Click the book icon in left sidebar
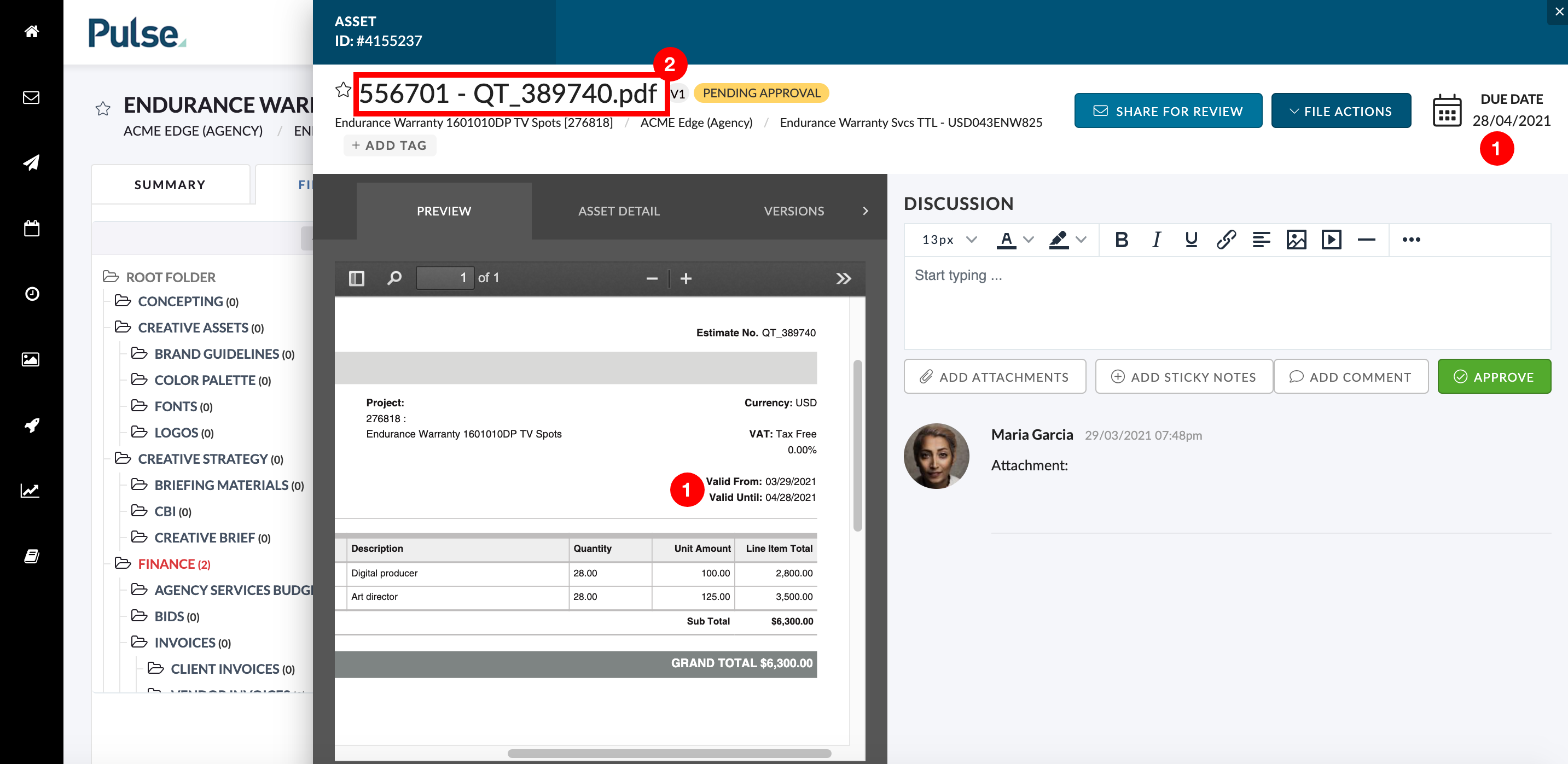 pyautogui.click(x=32, y=556)
